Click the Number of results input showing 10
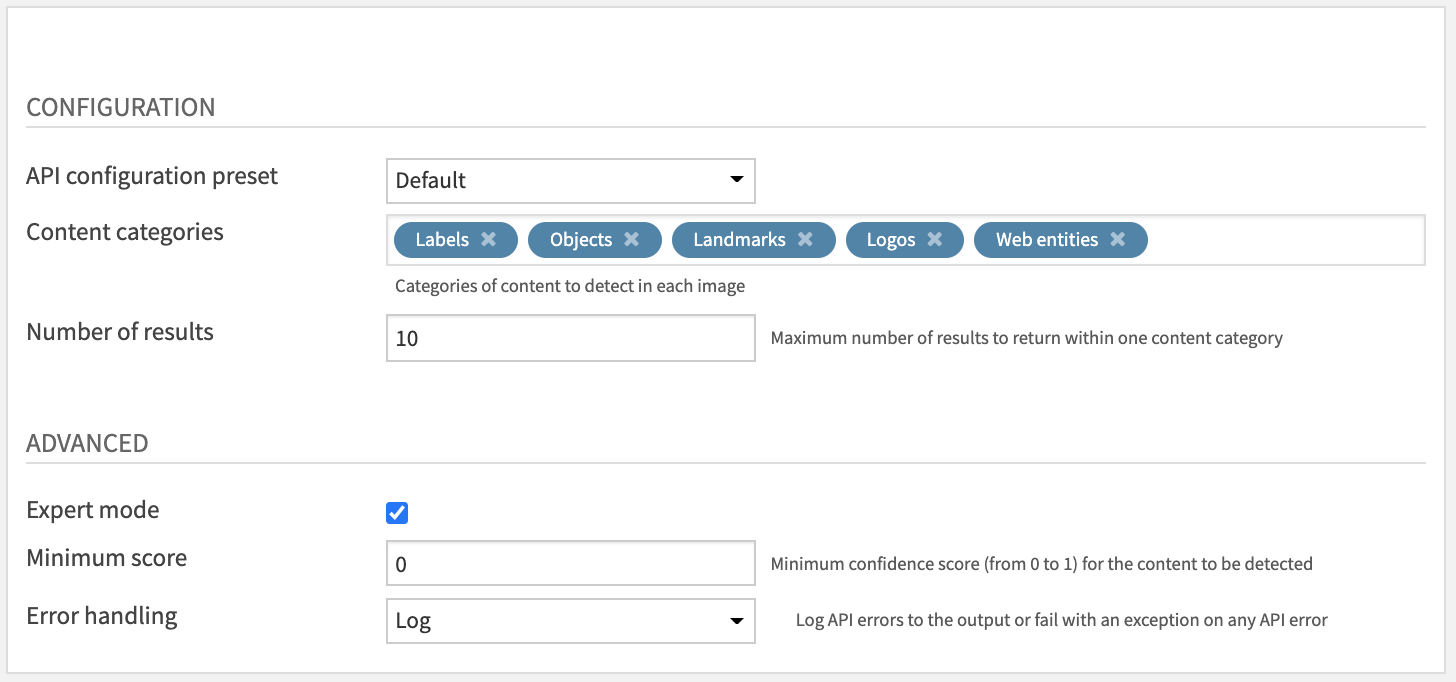The width and height of the screenshot is (1456, 682). 570,338
